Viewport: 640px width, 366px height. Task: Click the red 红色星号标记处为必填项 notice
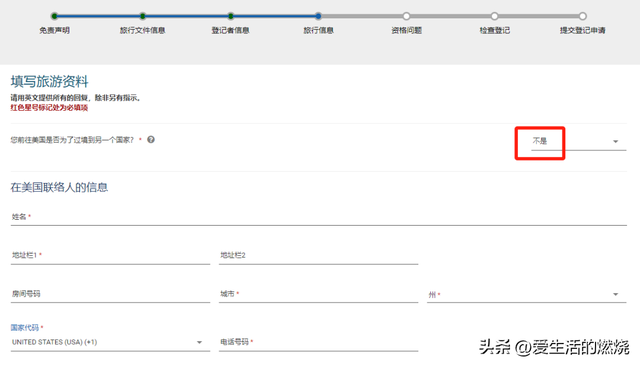pos(49,108)
